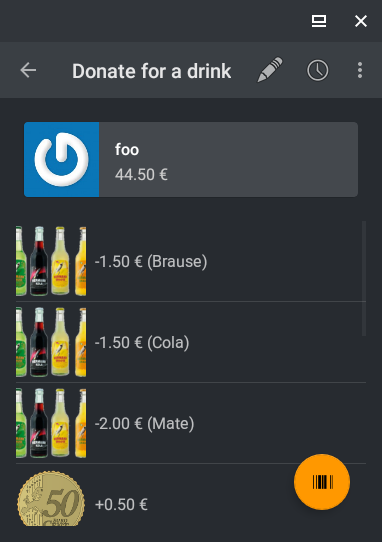Click the window dock toggle icon
Screen dimensions: 382x542
[319, 21]
